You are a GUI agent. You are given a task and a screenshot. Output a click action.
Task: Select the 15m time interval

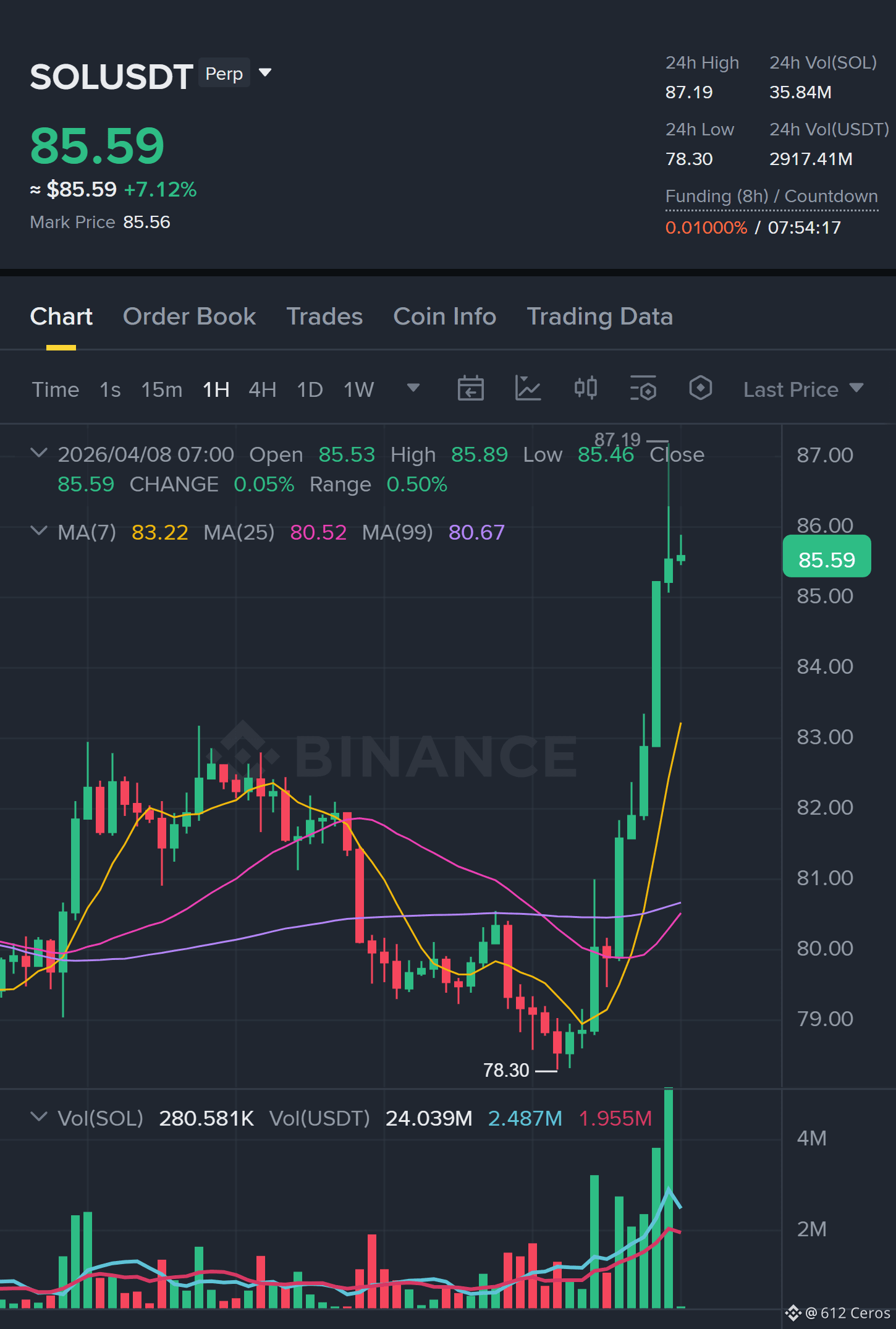(161, 389)
